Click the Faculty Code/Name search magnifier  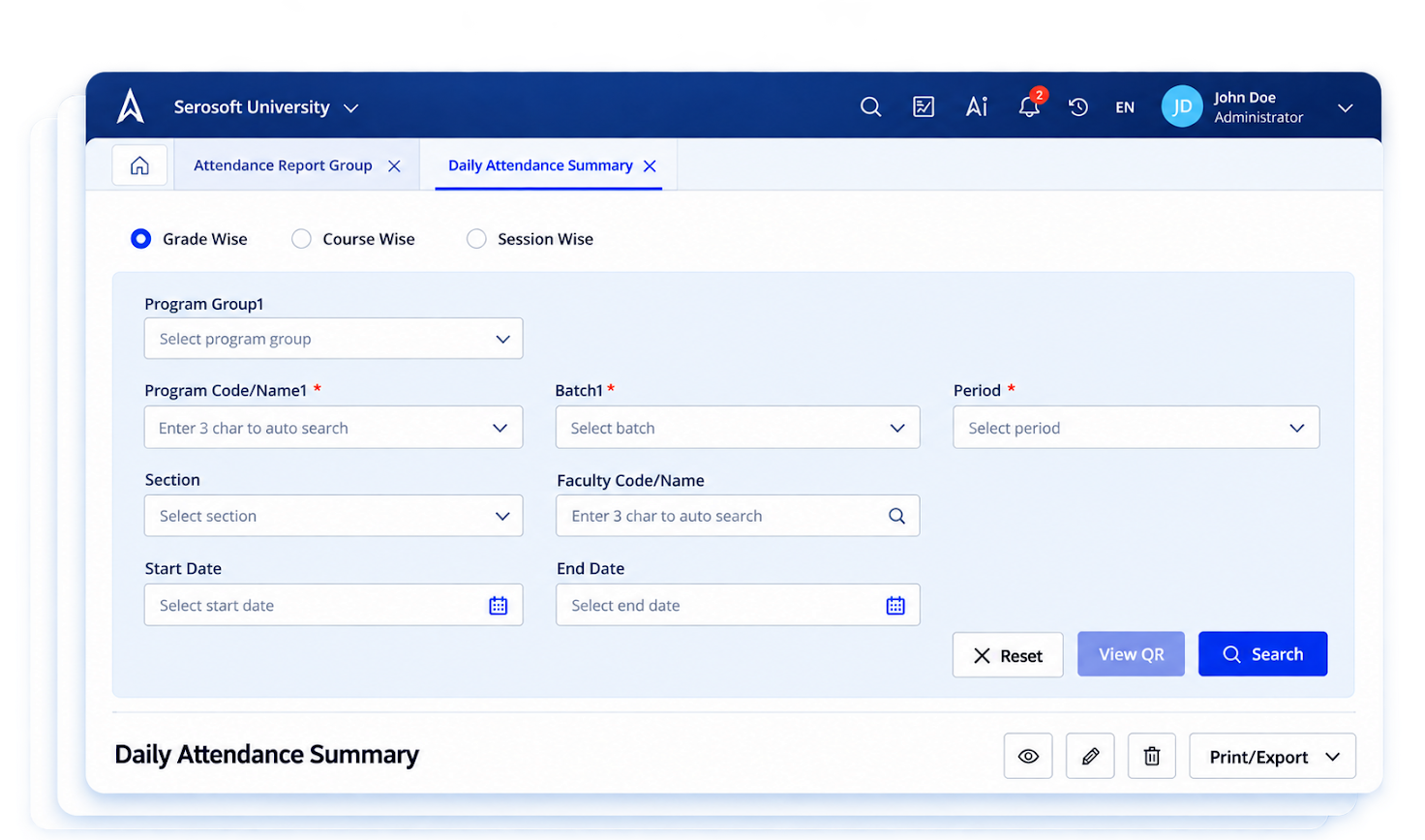coord(896,517)
